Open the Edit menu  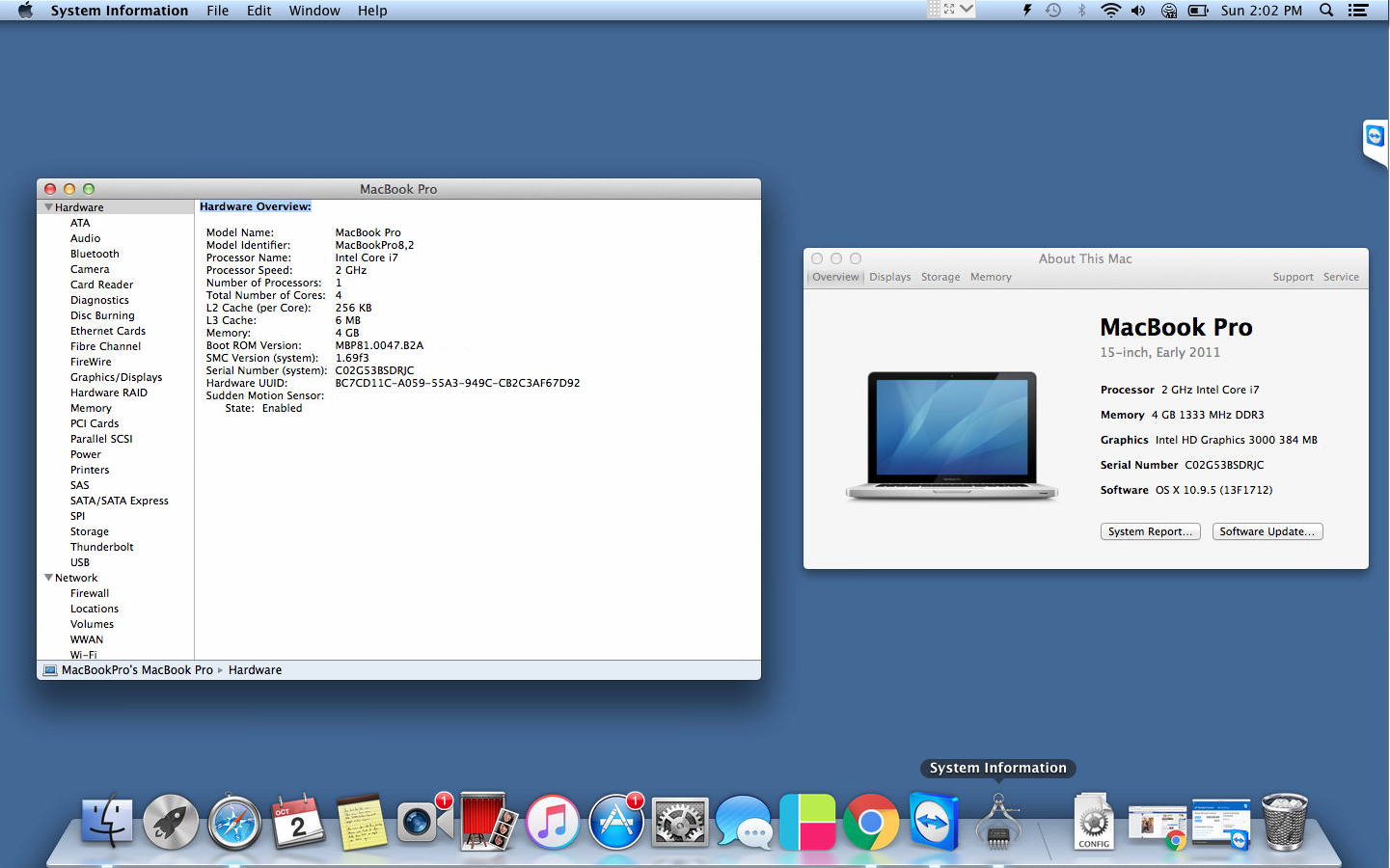click(x=259, y=11)
